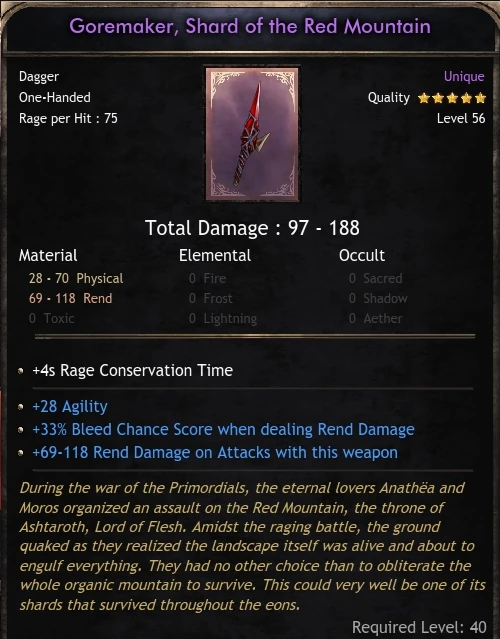Click the 28 - 70 Physical damage entry

click(x=76, y=278)
